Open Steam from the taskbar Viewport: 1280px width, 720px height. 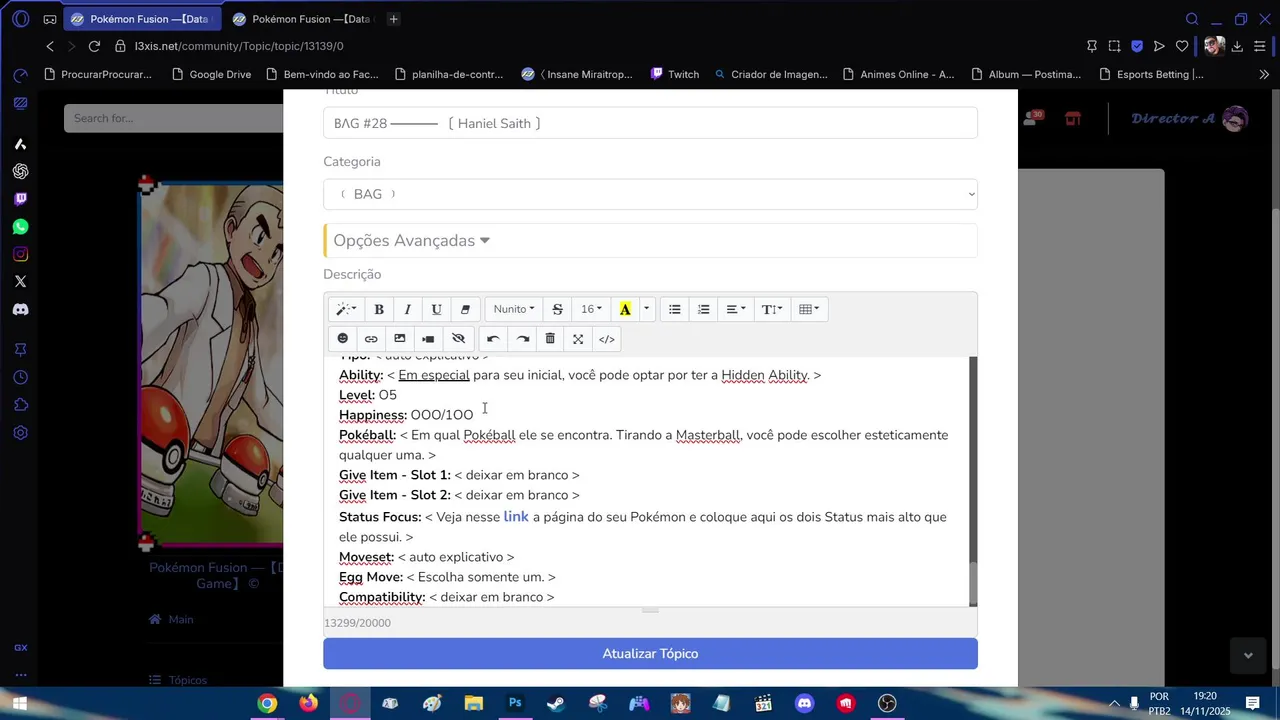click(556, 703)
